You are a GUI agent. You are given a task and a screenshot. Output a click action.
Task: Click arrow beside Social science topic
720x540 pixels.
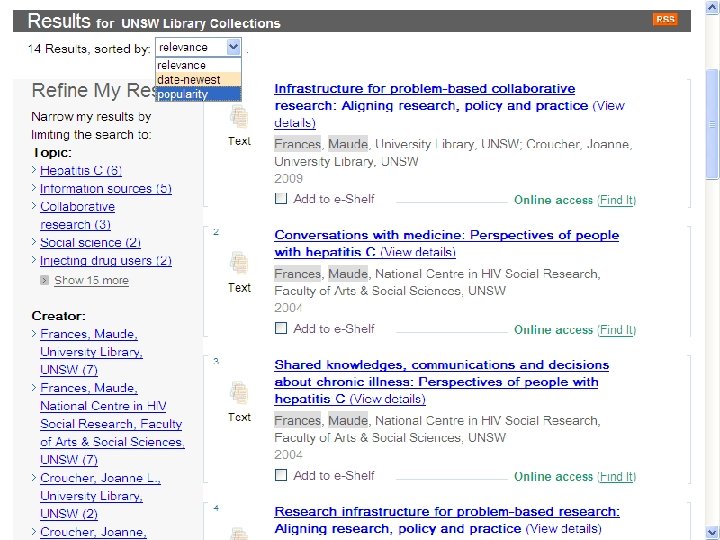(34, 242)
